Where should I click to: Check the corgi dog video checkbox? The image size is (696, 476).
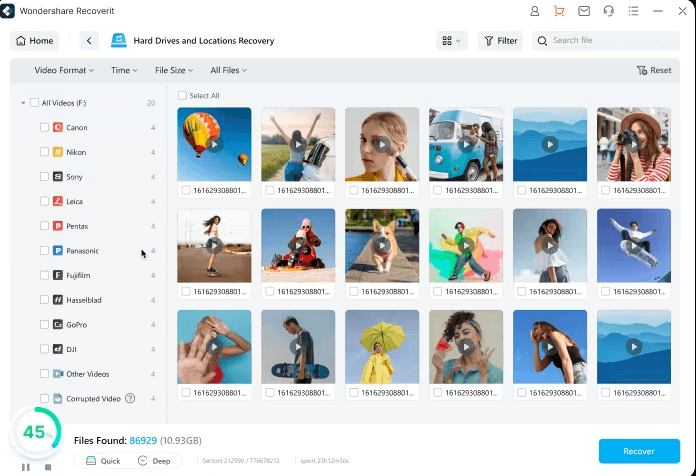pyautogui.click(x=354, y=292)
